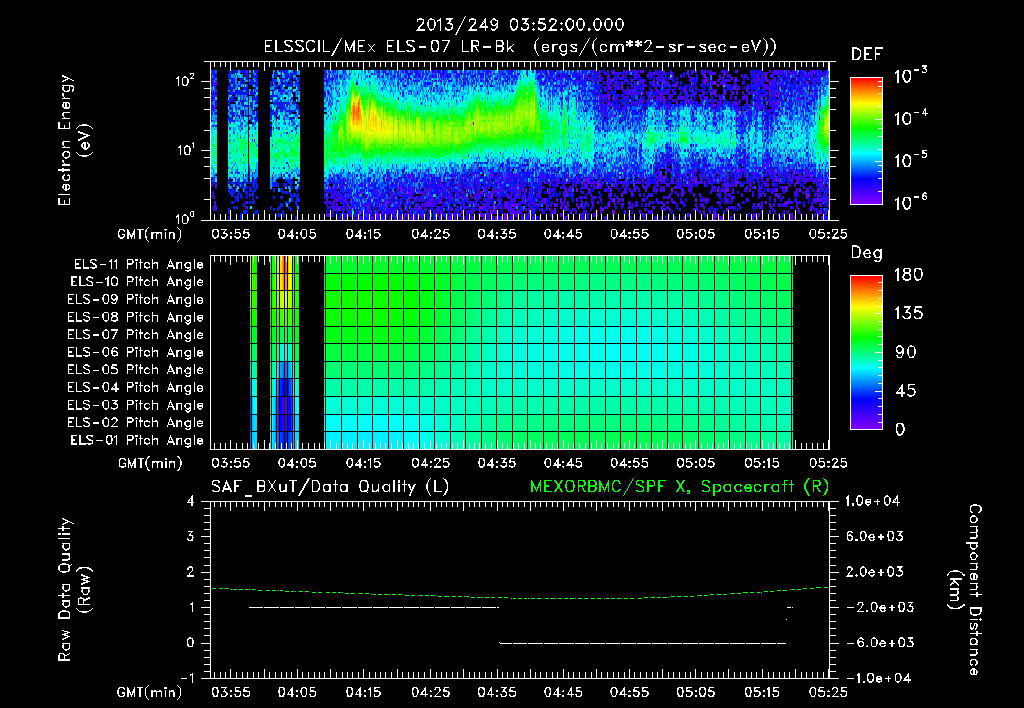
Task: Select the ELS-09 Pitch Angle row label
Action: [x=136, y=300]
